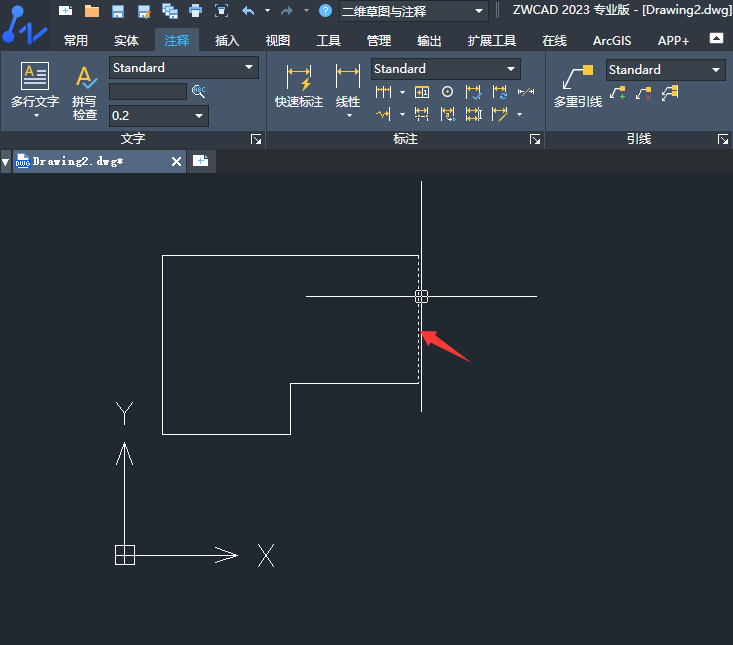Expand the jogged dimension dropdown arrow
This screenshot has width=733, height=645.
[x=402, y=115]
